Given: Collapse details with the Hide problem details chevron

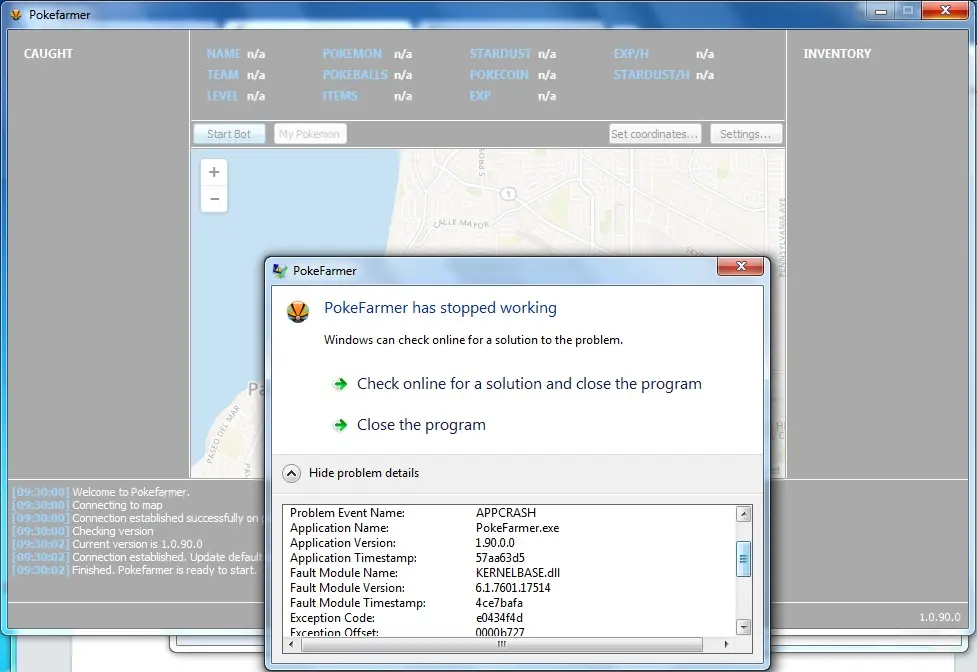Looking at the screenshot, I should [x=291, y=473].
